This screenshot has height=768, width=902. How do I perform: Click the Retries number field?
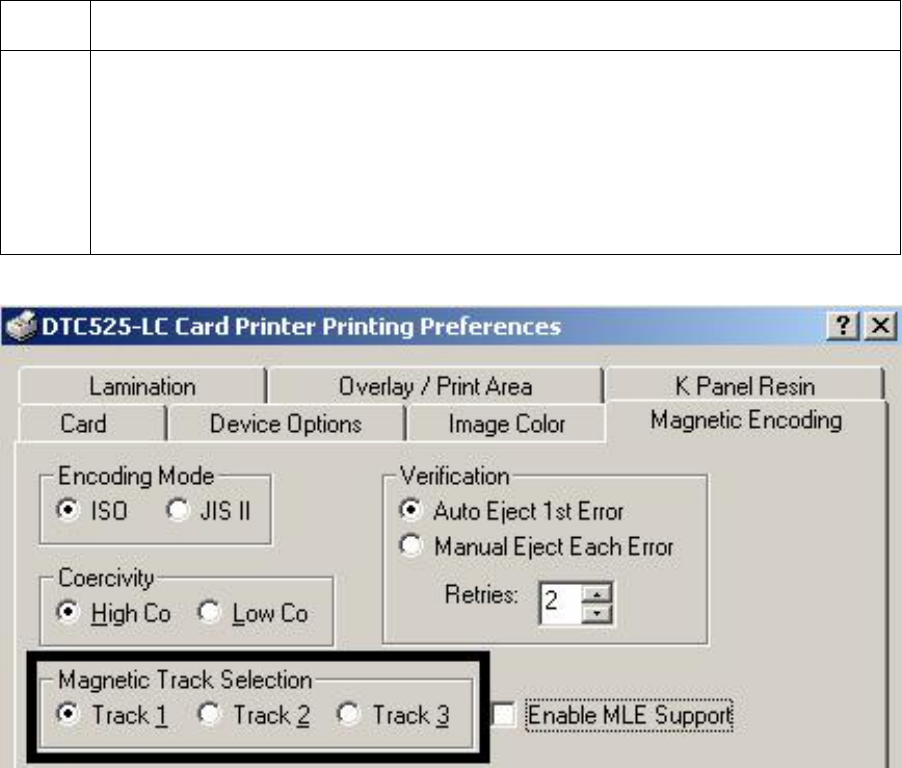coord(561,603)
